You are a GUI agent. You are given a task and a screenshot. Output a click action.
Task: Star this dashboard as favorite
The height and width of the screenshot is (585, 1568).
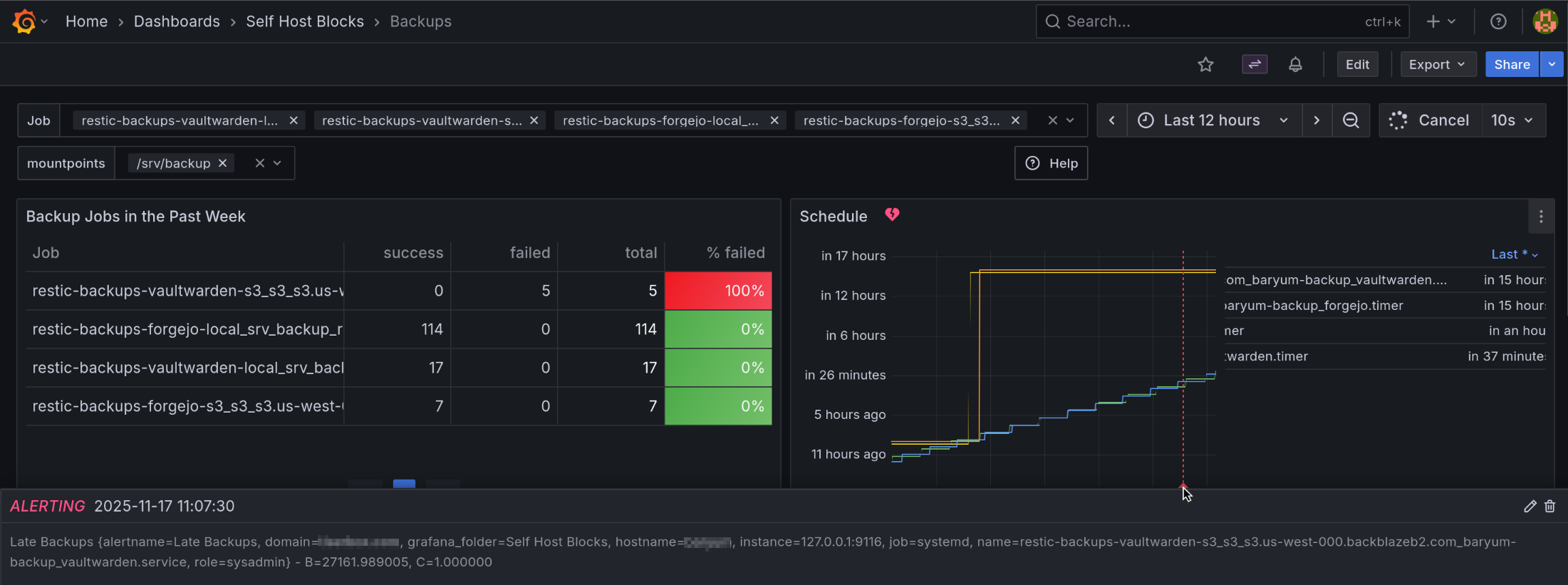click(1205, 64)
